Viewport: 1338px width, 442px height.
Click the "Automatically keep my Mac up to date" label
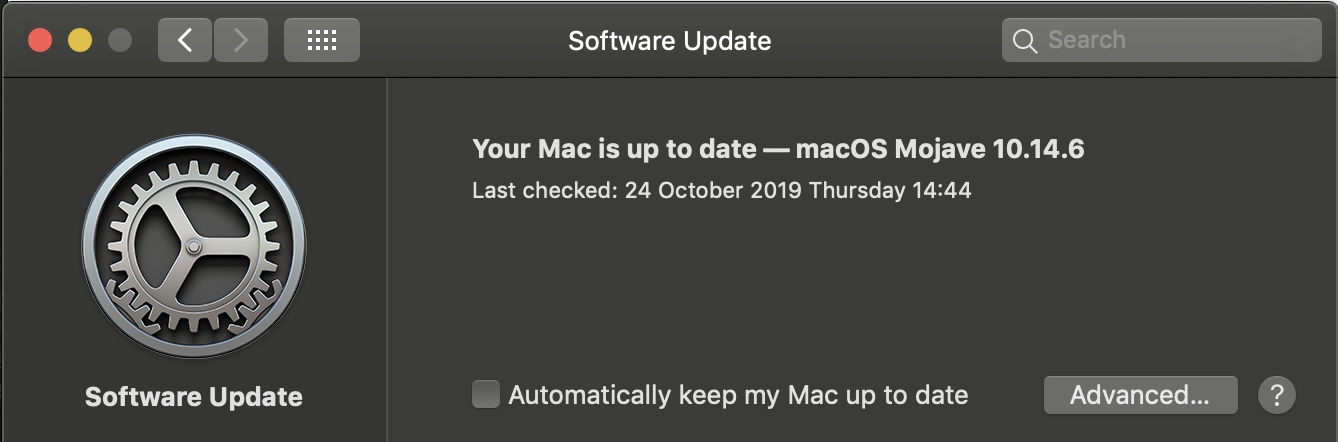tap(738, 394)
